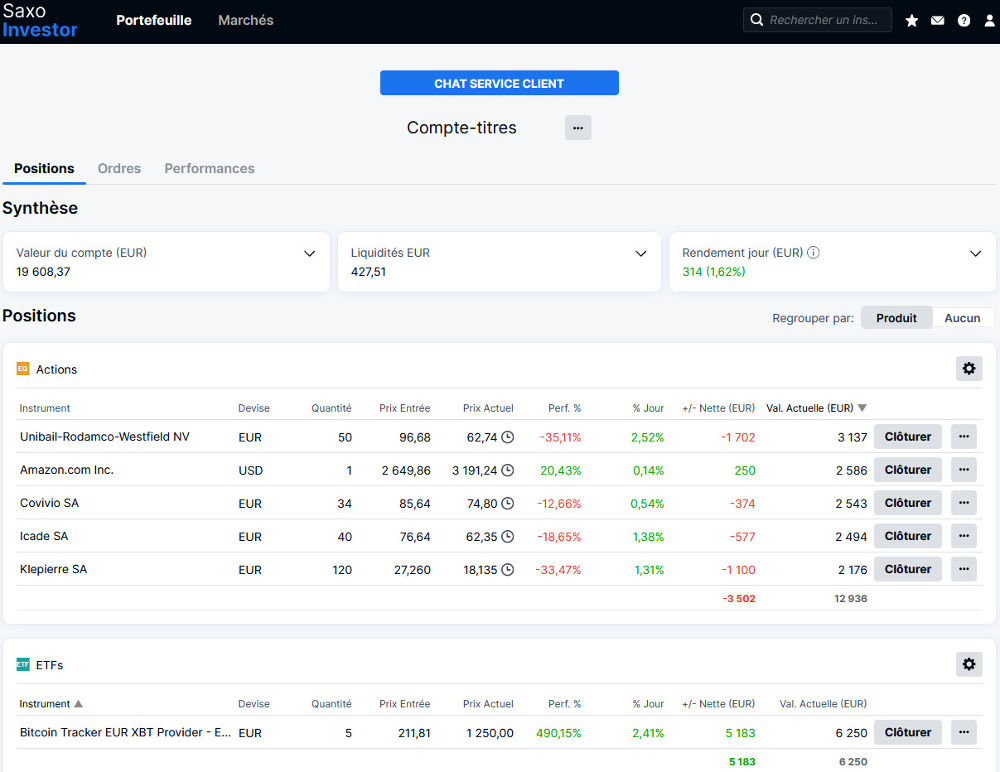Viewport: 1000px width, 772px height.
Task: Click the teal ETFs category icon
Action: (23, 664)
